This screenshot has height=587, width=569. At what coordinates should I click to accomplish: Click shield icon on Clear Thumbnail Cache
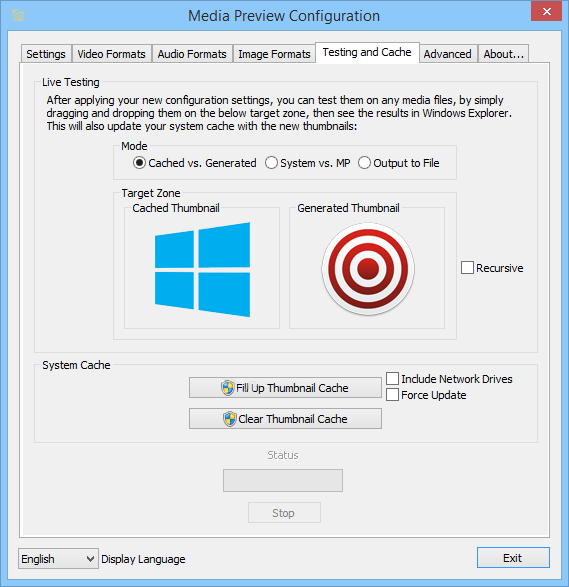click(229, 419)
